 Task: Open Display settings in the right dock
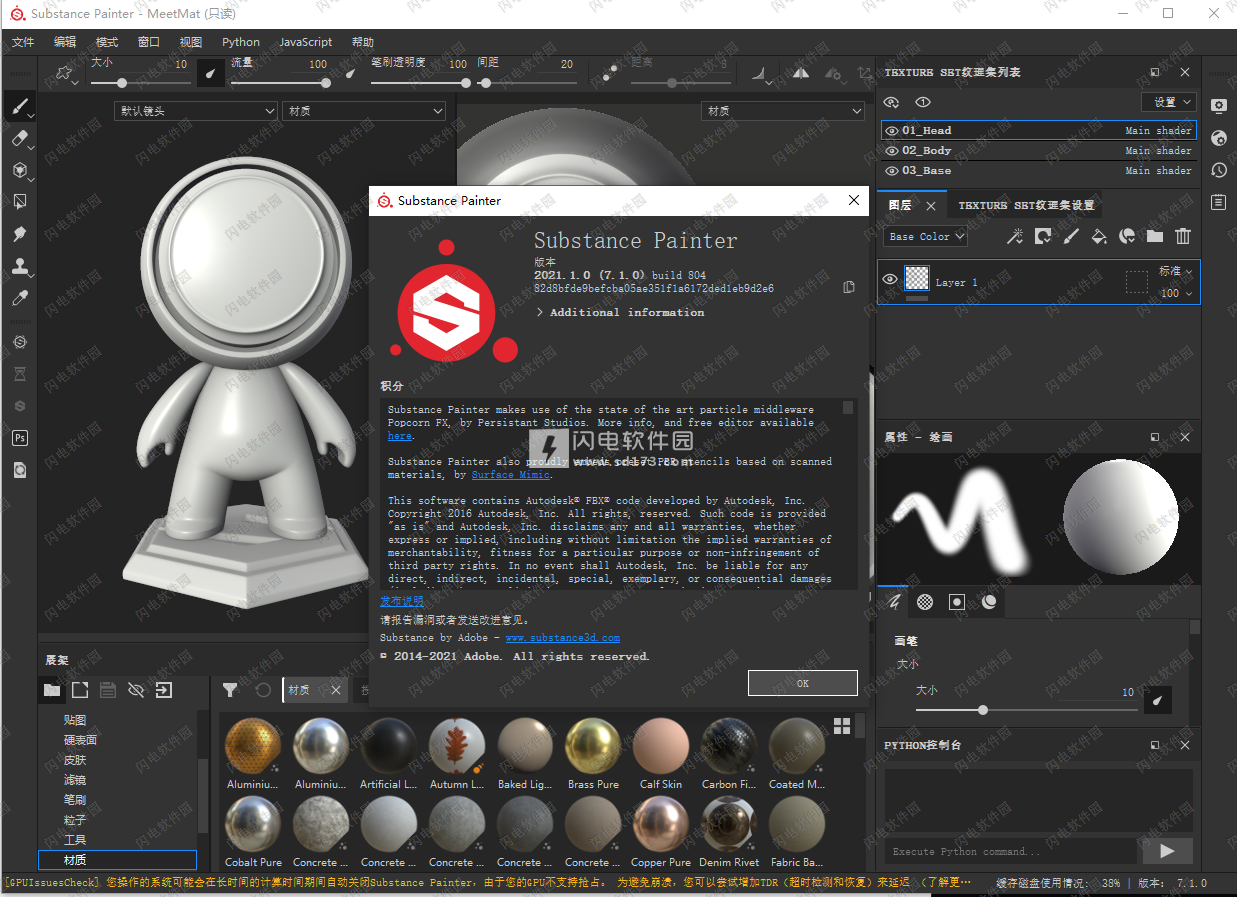(1218, 106)
